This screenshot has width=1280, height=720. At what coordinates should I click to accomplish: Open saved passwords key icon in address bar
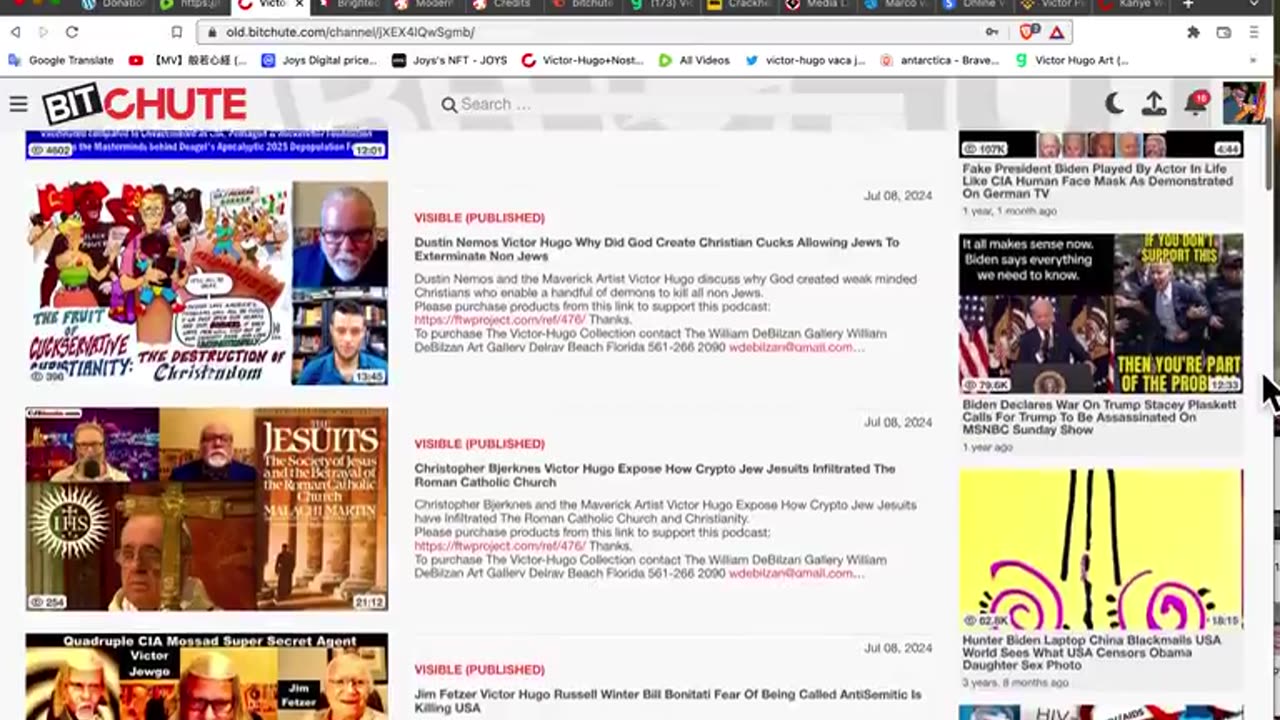(x=991, y=32)
